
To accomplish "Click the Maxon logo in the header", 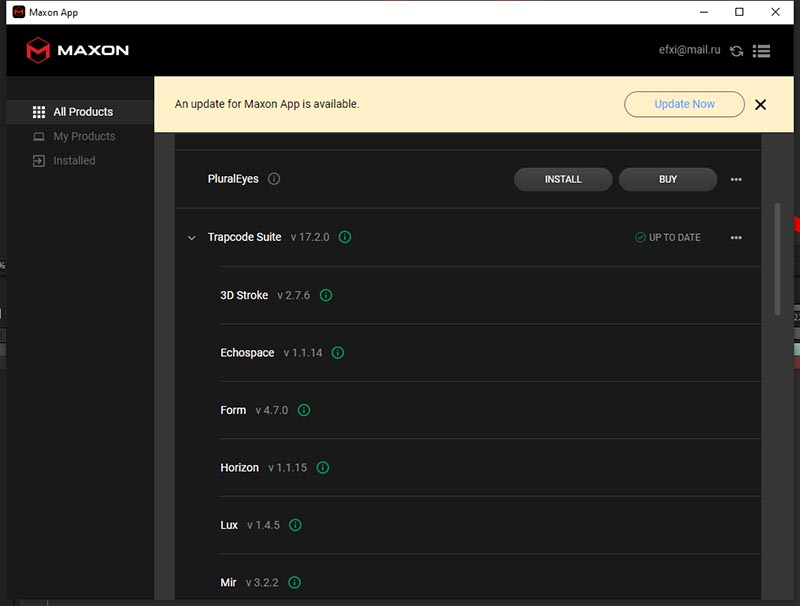I will [x=78, y=50].
